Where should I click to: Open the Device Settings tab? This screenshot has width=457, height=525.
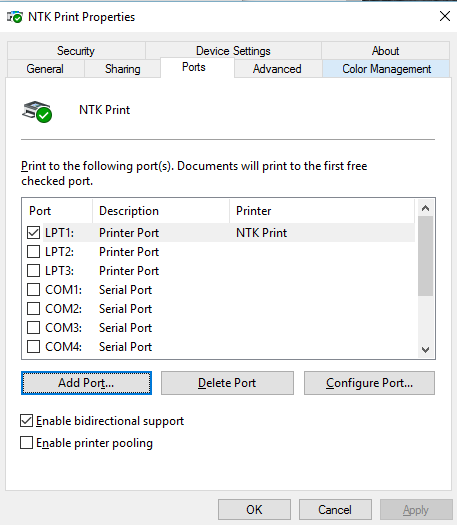pyautogui.click(x=233, y=51)
